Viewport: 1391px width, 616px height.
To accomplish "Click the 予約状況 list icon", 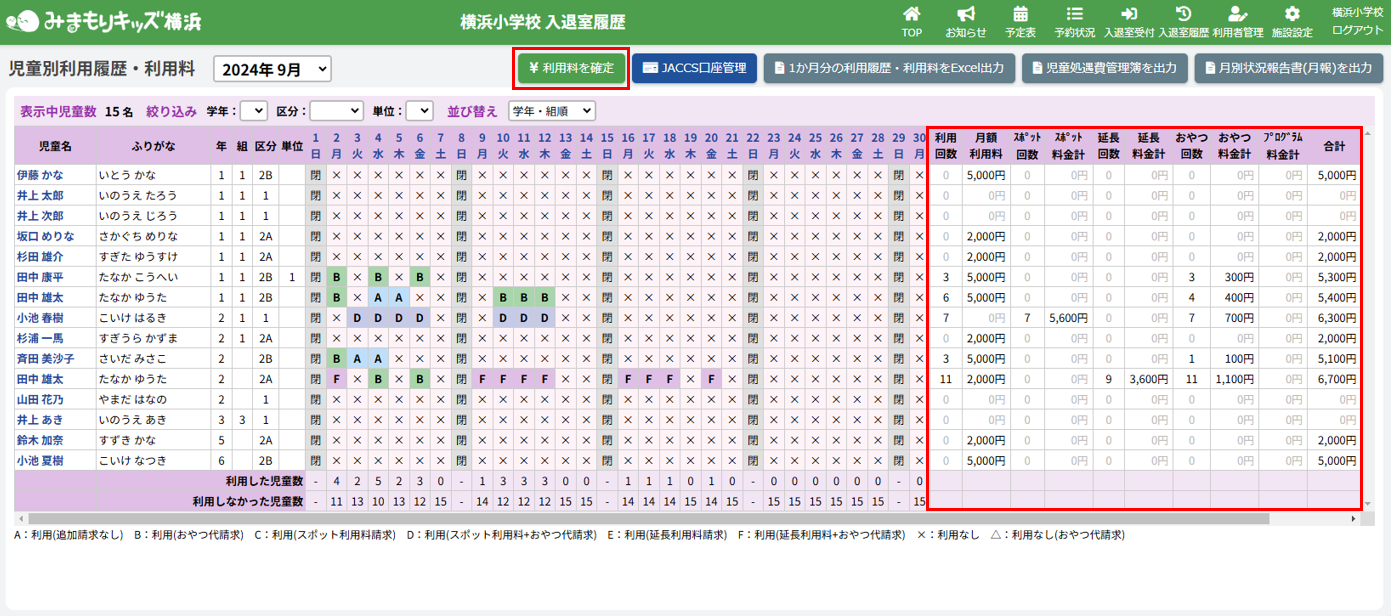I will click(x=1074, y=15).
